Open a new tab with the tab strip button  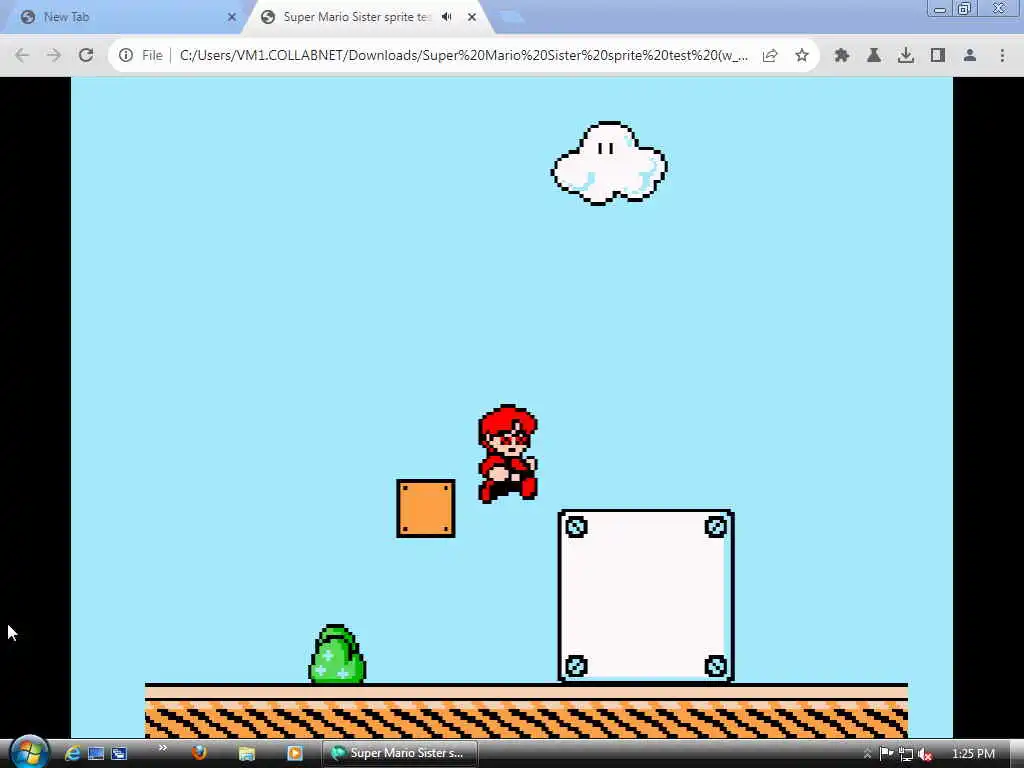(x=511, y=17)
